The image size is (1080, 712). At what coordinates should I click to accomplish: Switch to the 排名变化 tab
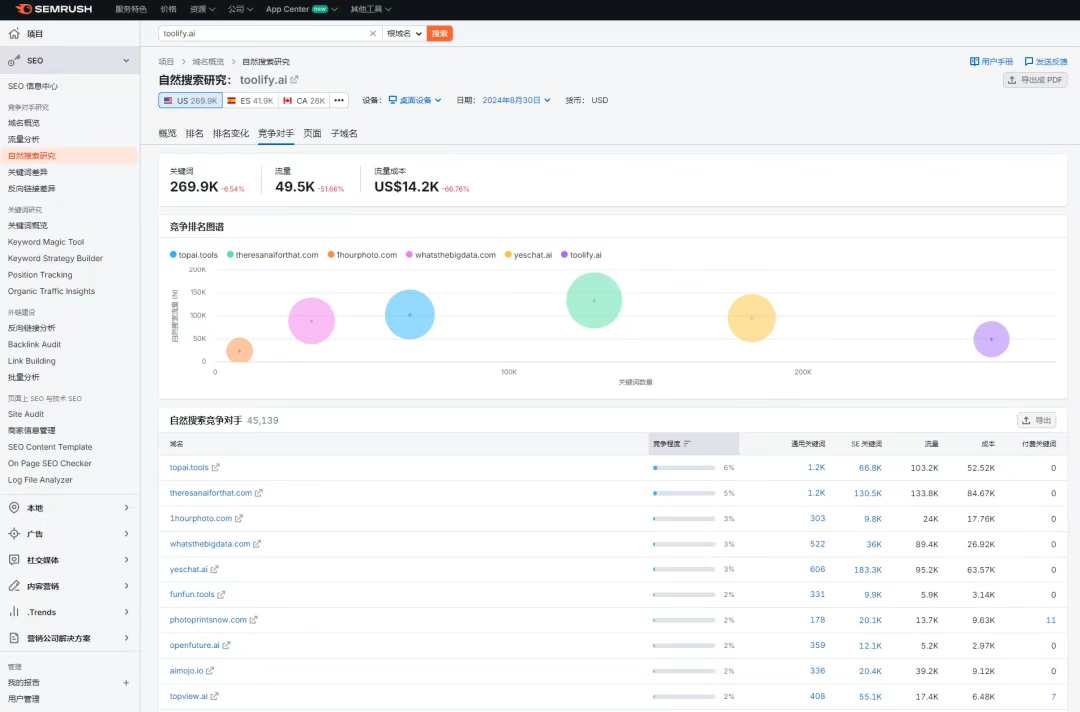pos(231,134)
